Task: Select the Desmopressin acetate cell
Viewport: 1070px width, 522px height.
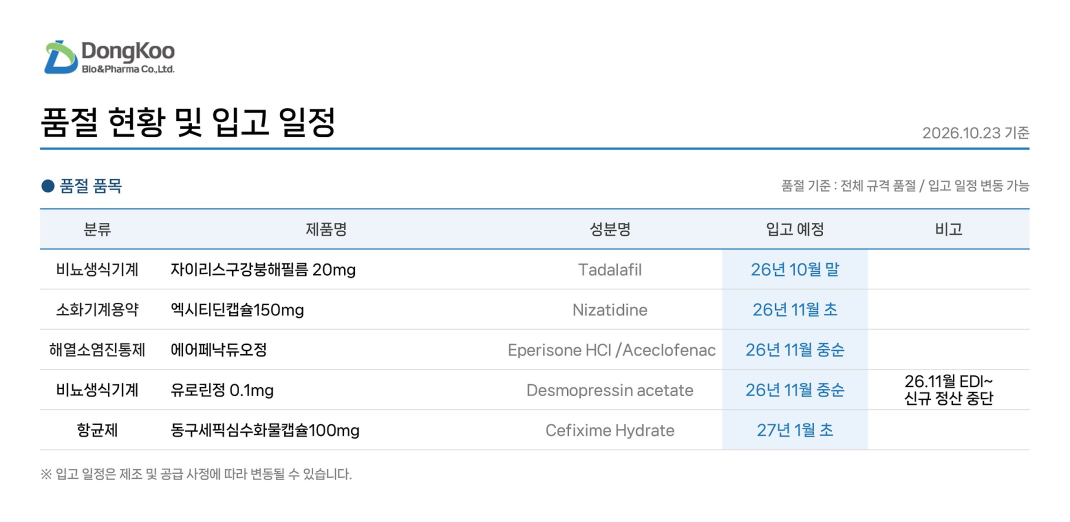Action: pos(609,390)
